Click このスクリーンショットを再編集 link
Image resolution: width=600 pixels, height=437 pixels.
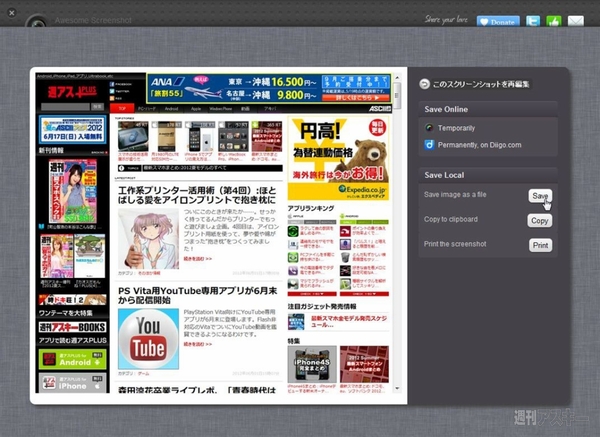coord(481,84)
